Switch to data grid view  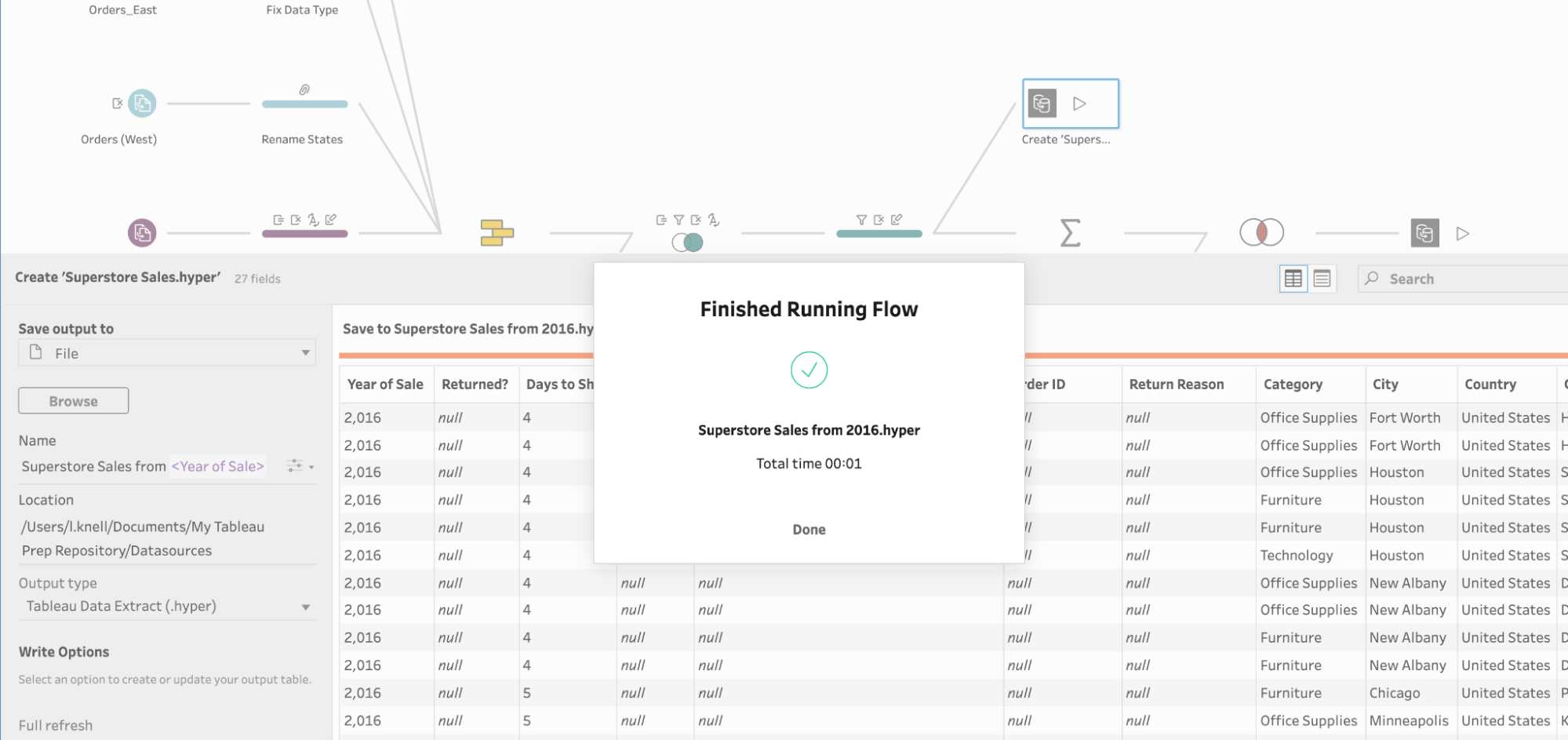point(1293,279)
